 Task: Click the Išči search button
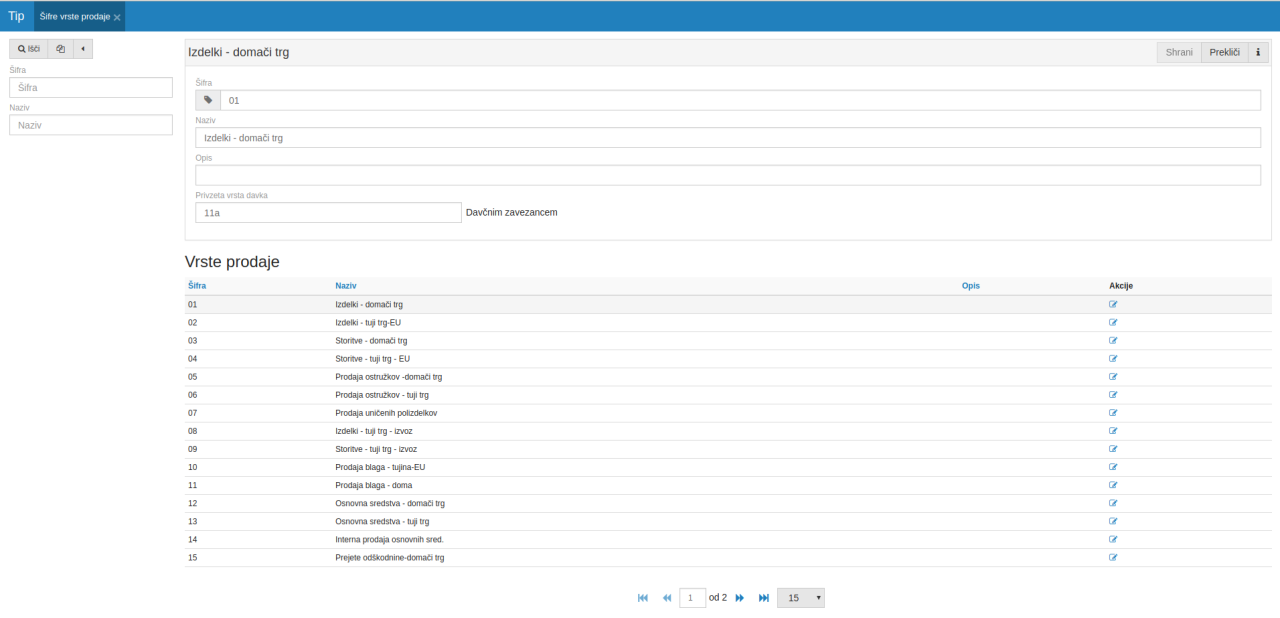tap(29, 49)
